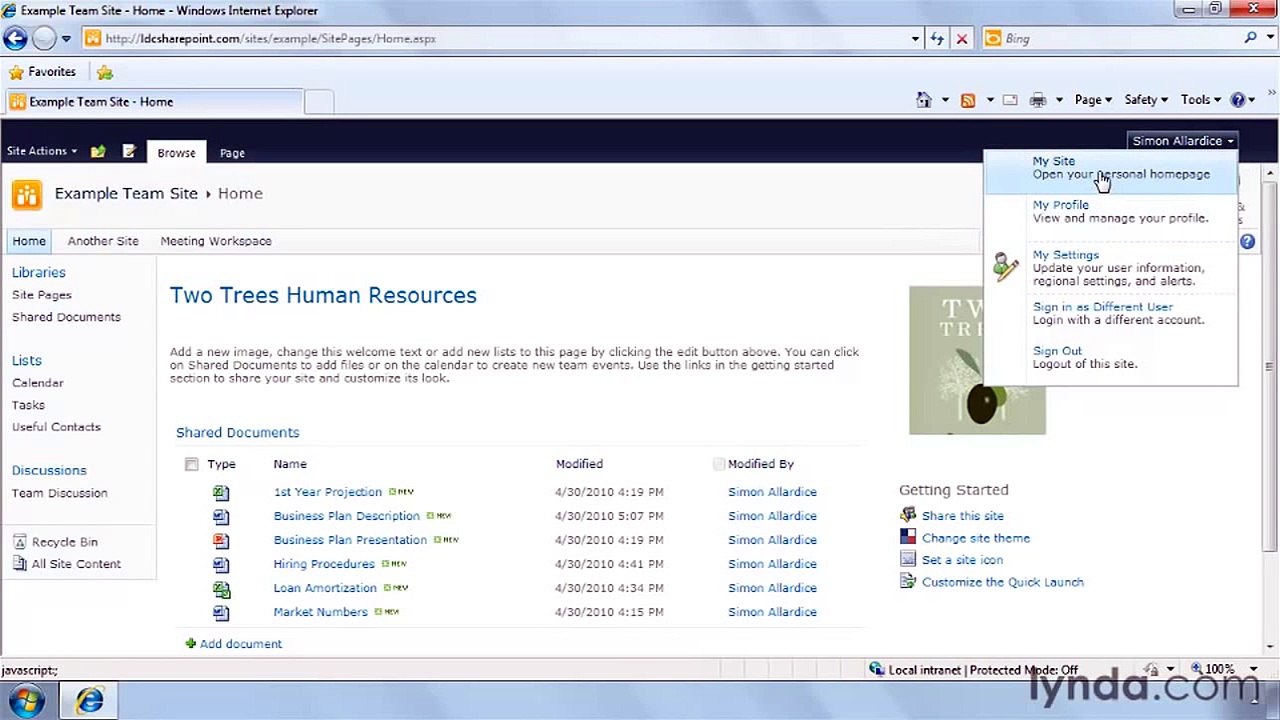The image size is (1280, 720).
Task: Click the Print toolbar icon
Action: pyautogui.click(x=1038, y=100)
